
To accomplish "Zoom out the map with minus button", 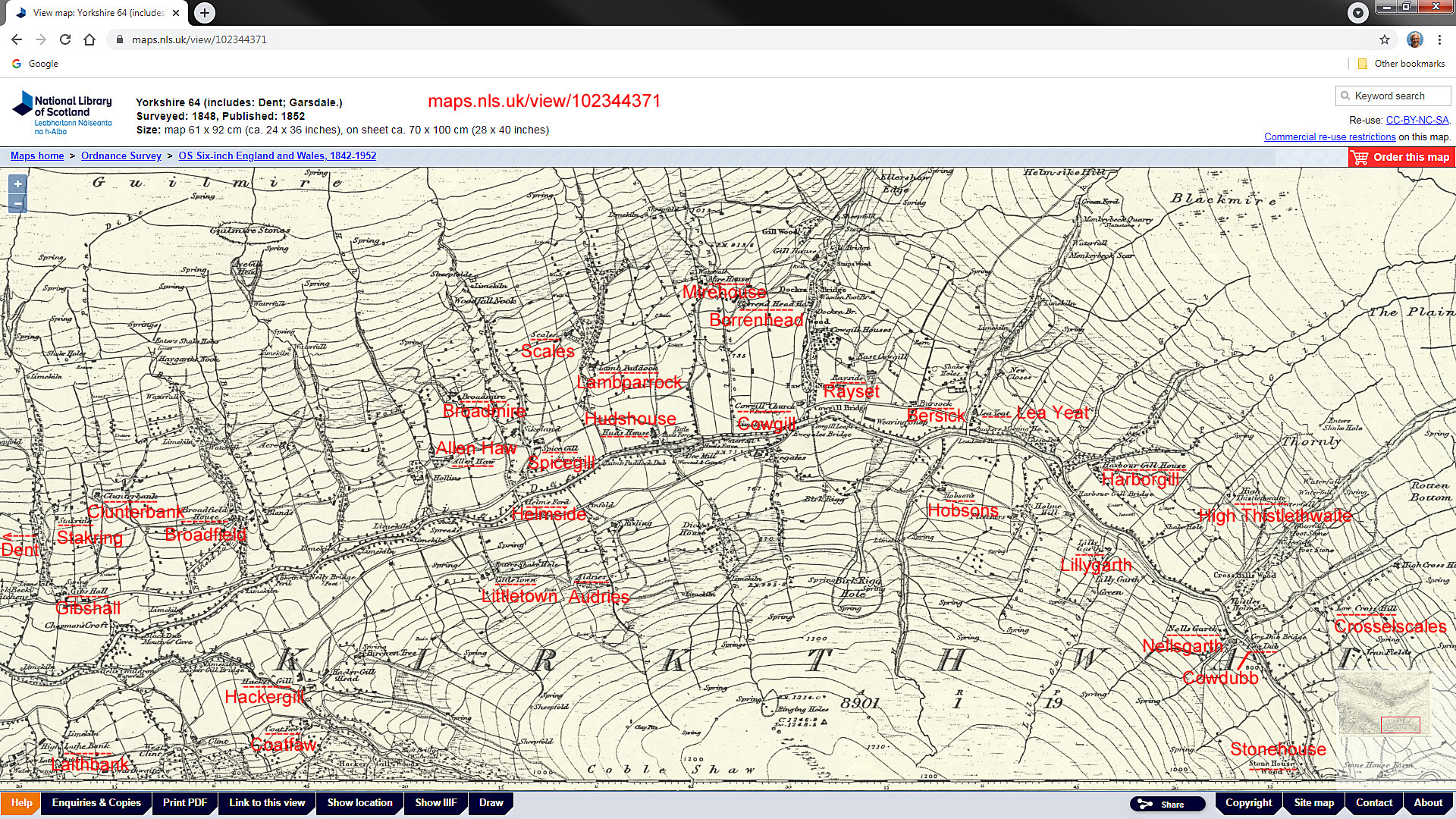I will coord(17,202).
